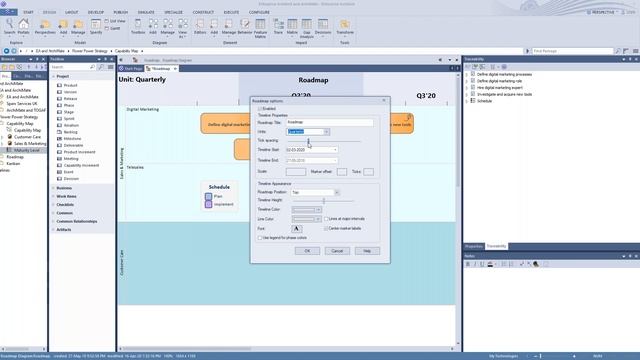Switch to the SIMULATE ribbon tab
640x360 pixels.
coord(146,12)
